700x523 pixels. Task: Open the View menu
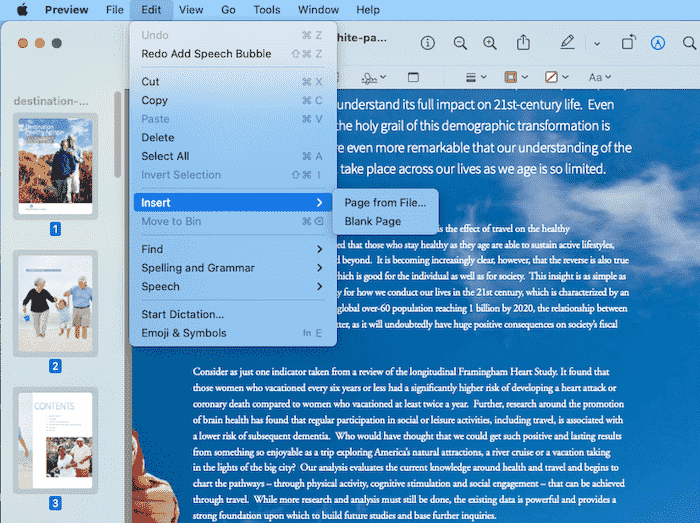191,10
